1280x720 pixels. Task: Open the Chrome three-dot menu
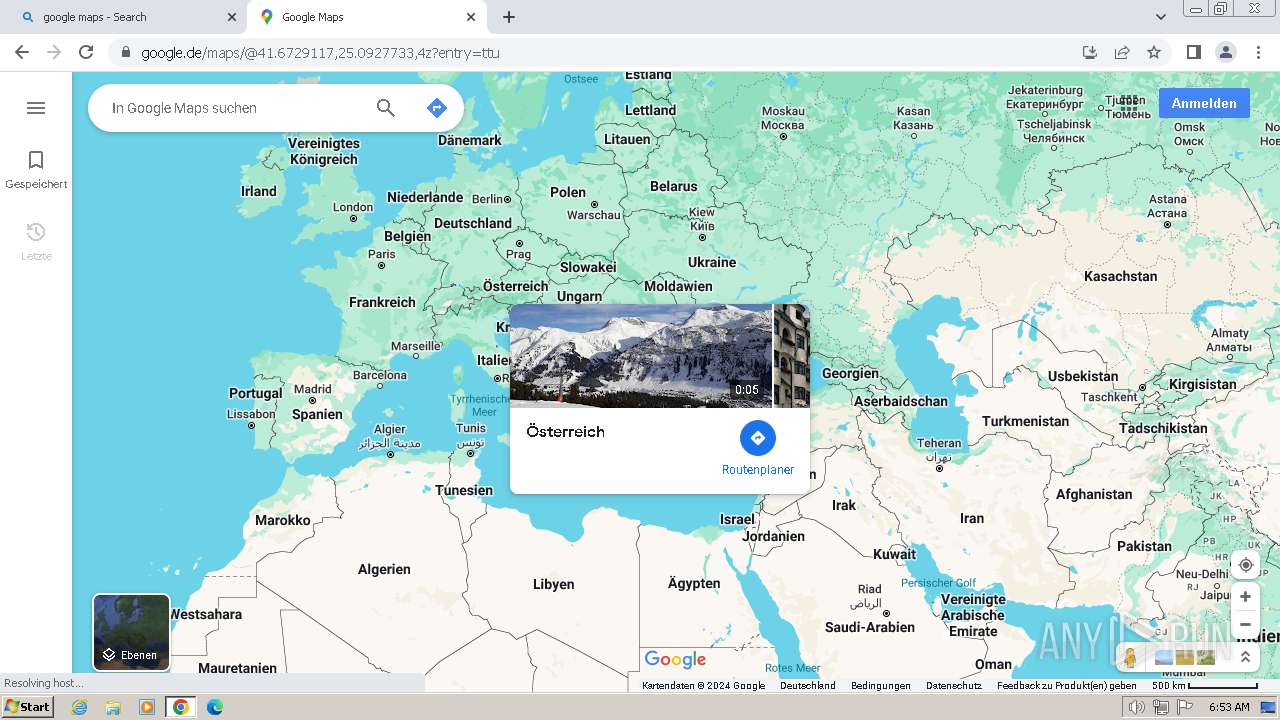(1259, 52)
